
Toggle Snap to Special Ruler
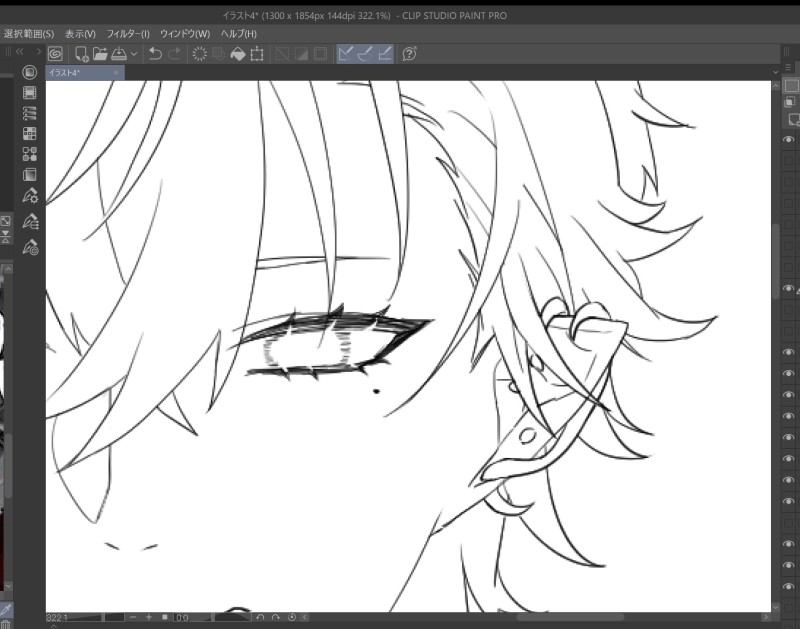point(365,54)
